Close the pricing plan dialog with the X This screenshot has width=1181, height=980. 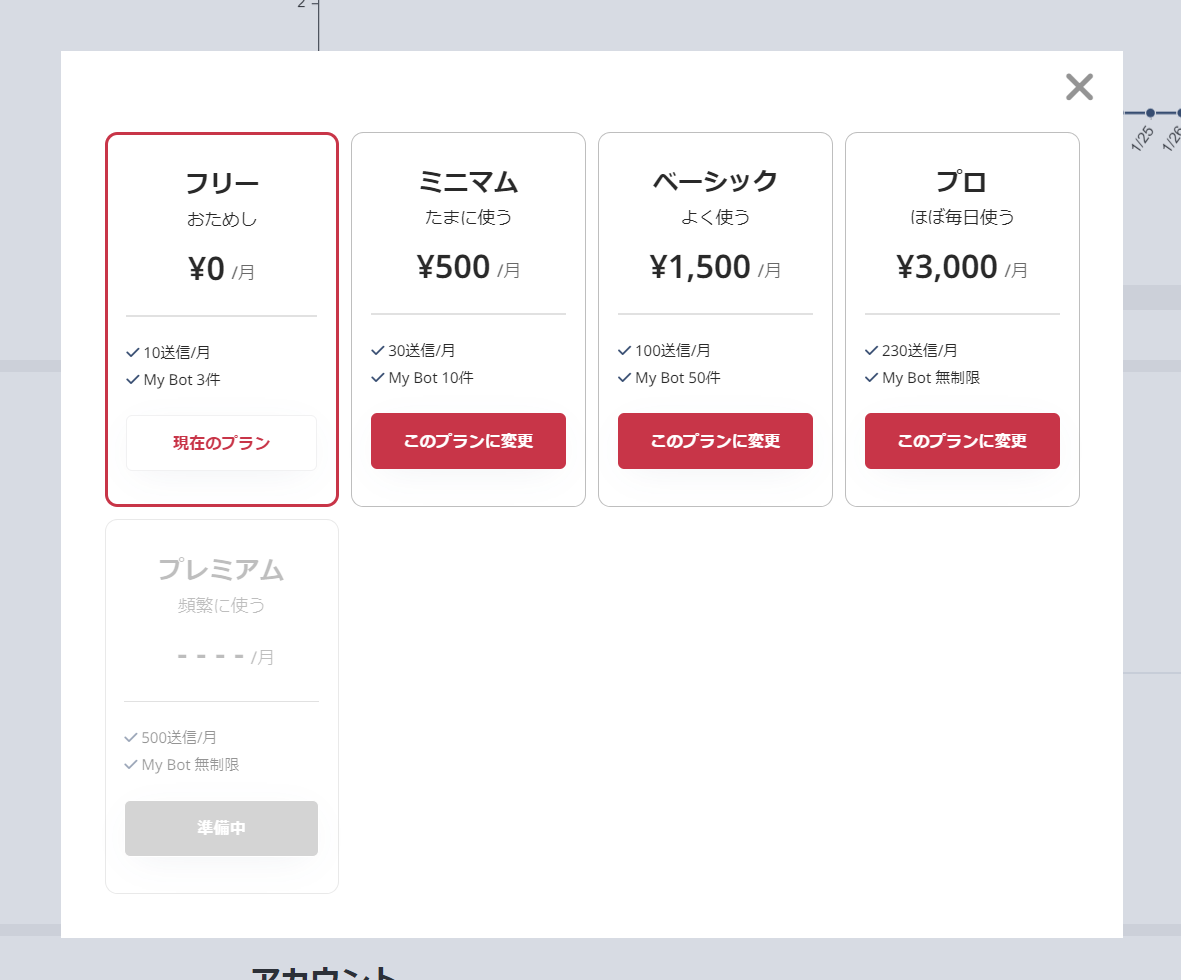1079,87
